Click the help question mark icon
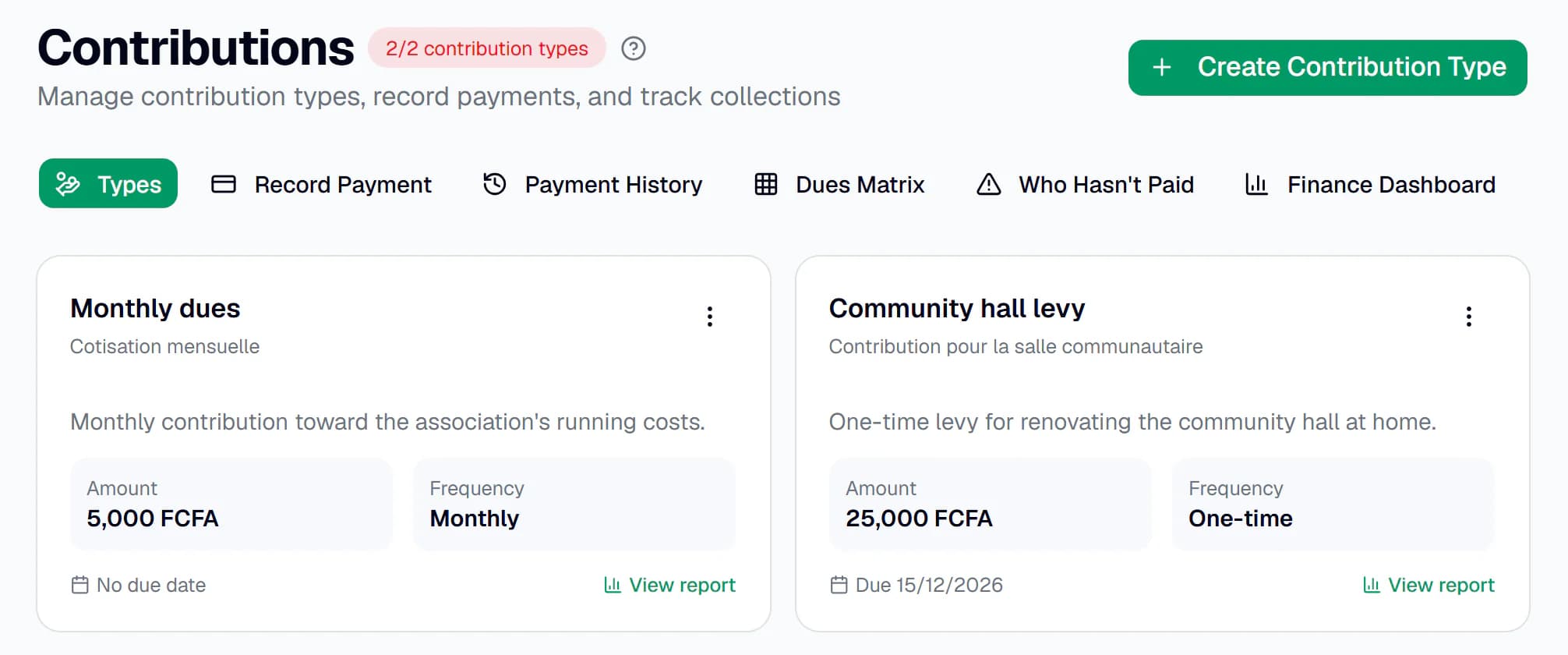 tap(634, 48)
